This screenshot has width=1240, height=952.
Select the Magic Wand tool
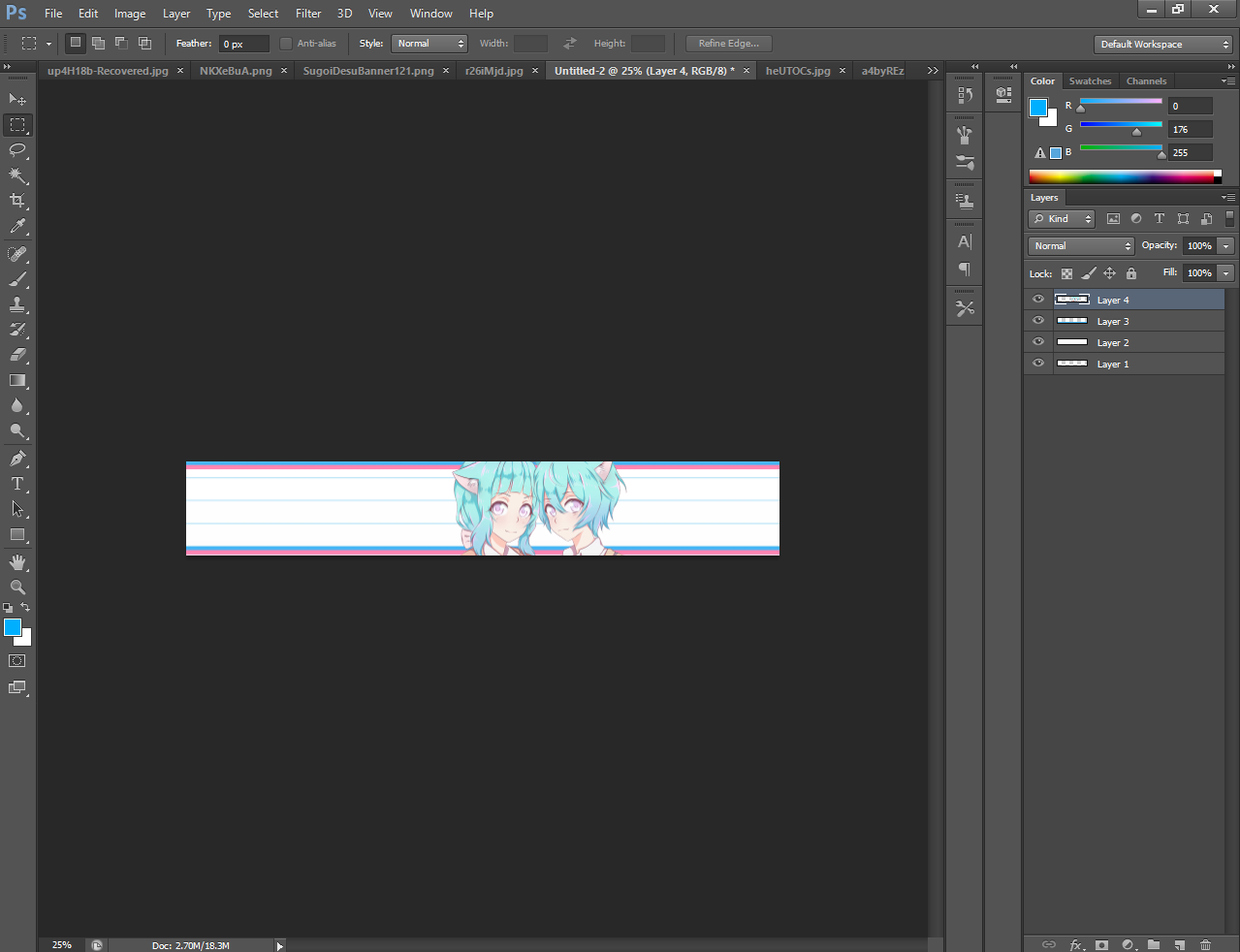click(x=17, y=175)
